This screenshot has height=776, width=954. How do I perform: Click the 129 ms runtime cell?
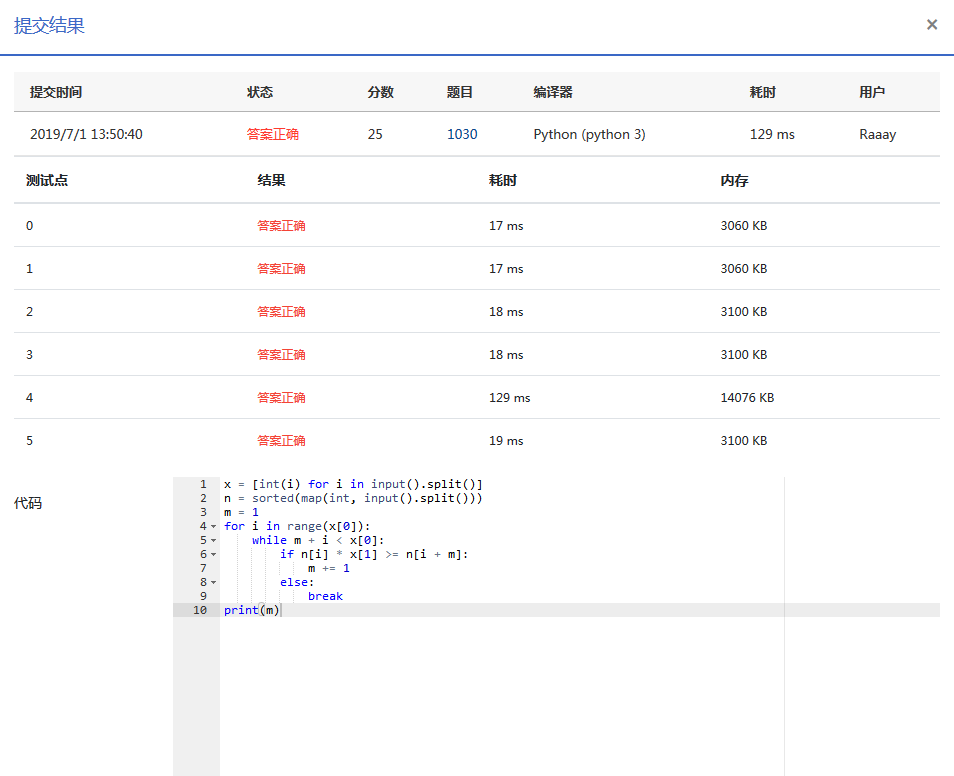click(772, 133)
